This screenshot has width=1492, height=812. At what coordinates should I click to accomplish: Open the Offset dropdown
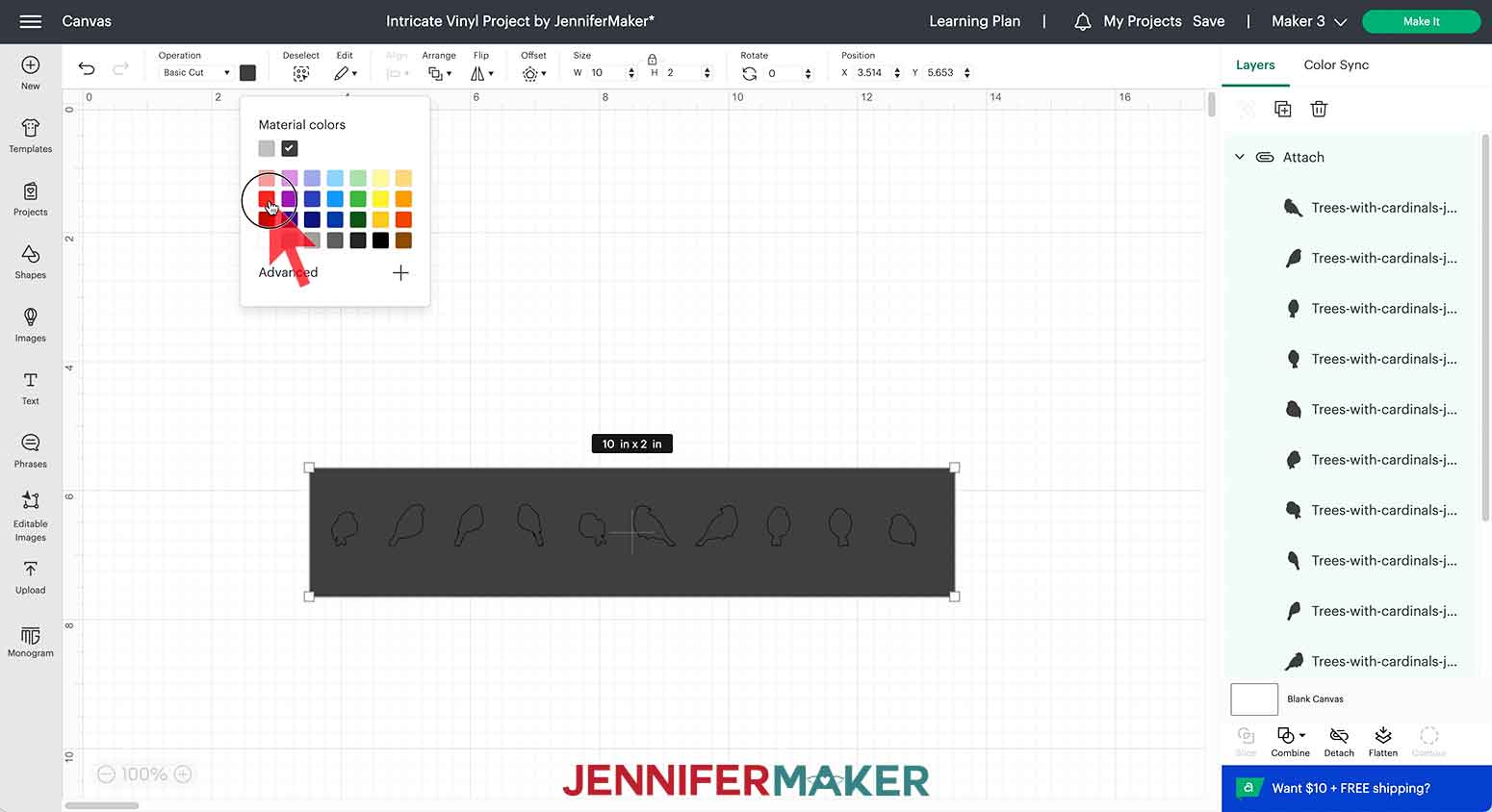pos(534,73)
